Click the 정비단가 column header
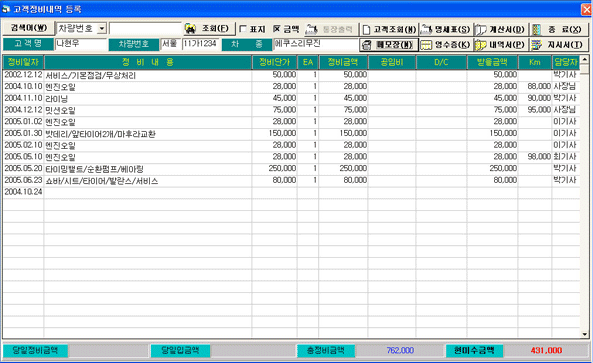593x363 pixels. pos(275,62)
